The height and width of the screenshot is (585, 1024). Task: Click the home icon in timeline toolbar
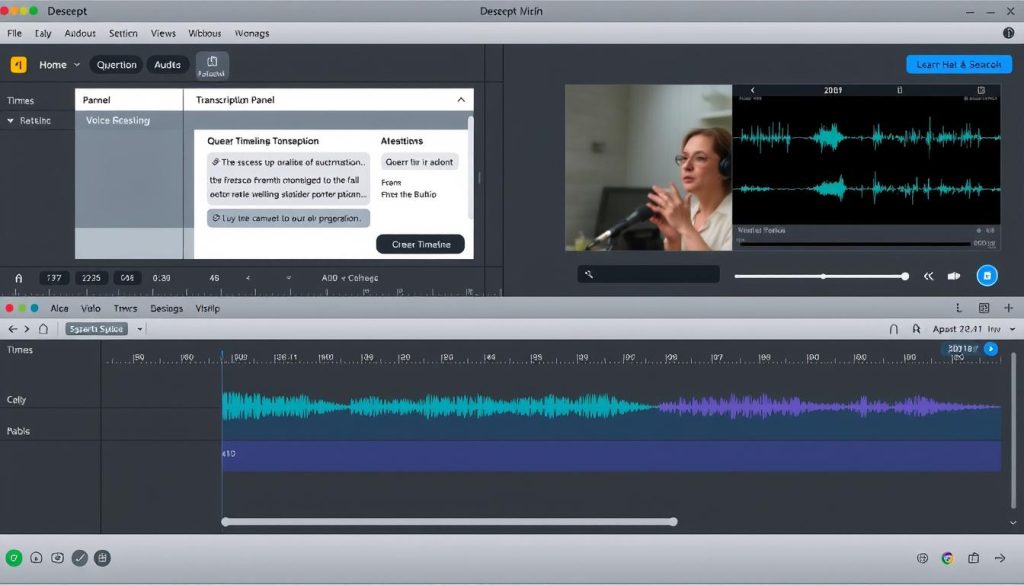click(x=43, y=328)
